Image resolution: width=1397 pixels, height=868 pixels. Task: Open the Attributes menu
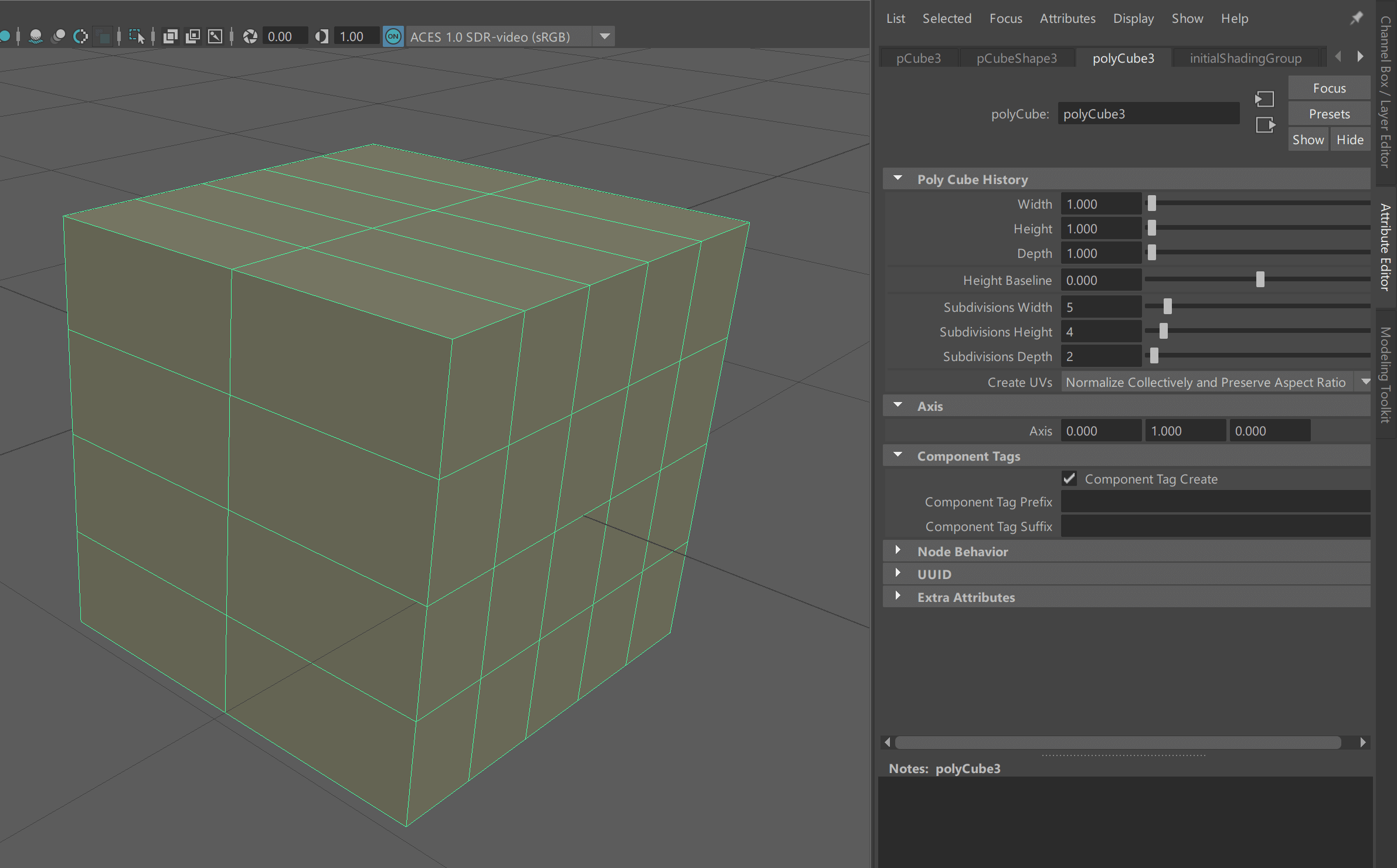click(x=1067, y=19)
